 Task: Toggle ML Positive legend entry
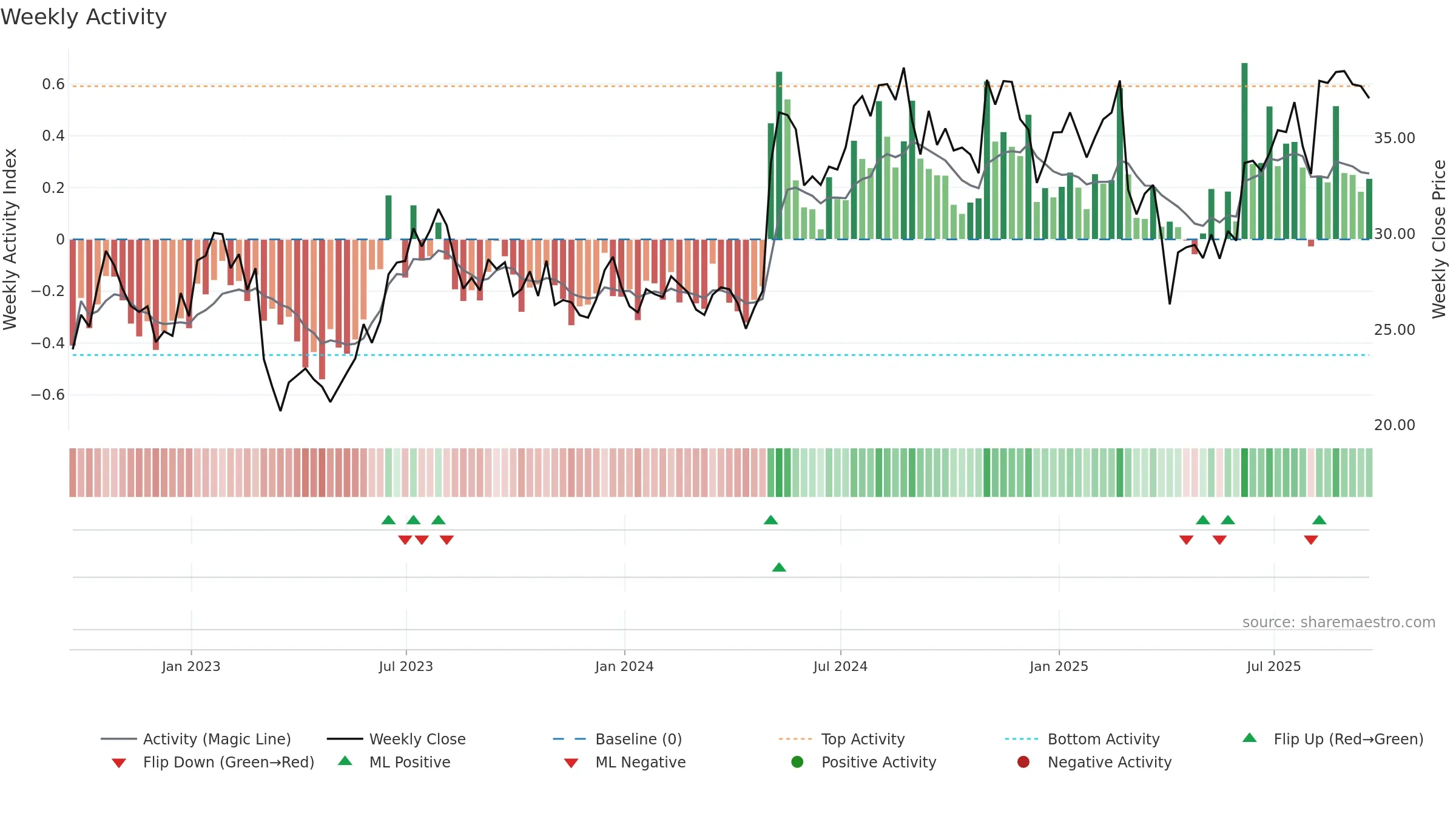[x=394, y=762]
